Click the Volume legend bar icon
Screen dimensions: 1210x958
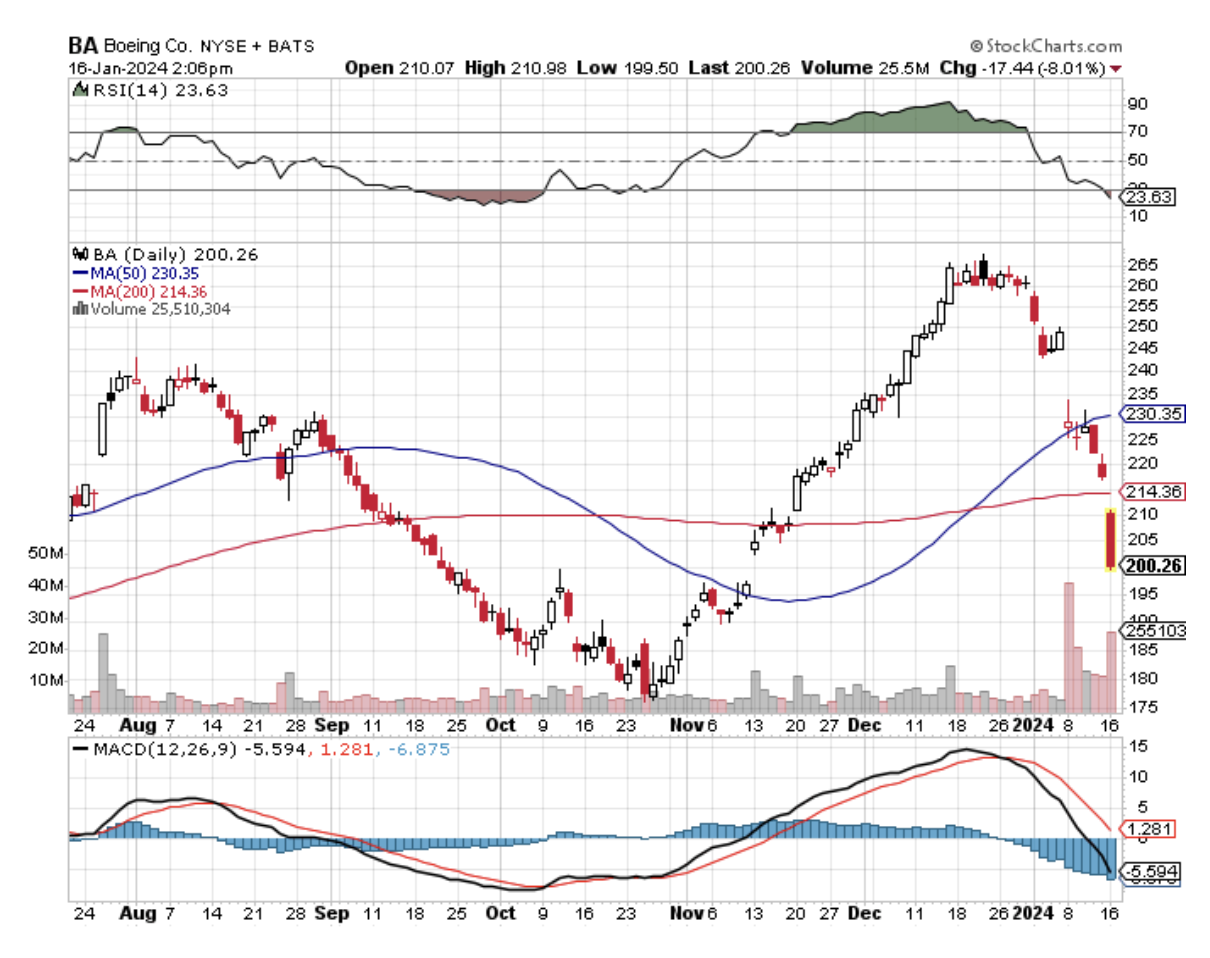78,308
